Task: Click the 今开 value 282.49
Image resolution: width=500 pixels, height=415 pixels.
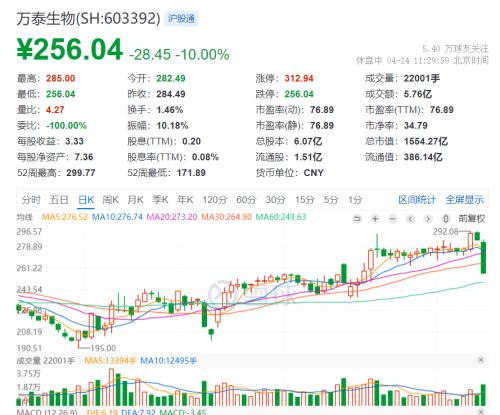Action: 171,79
